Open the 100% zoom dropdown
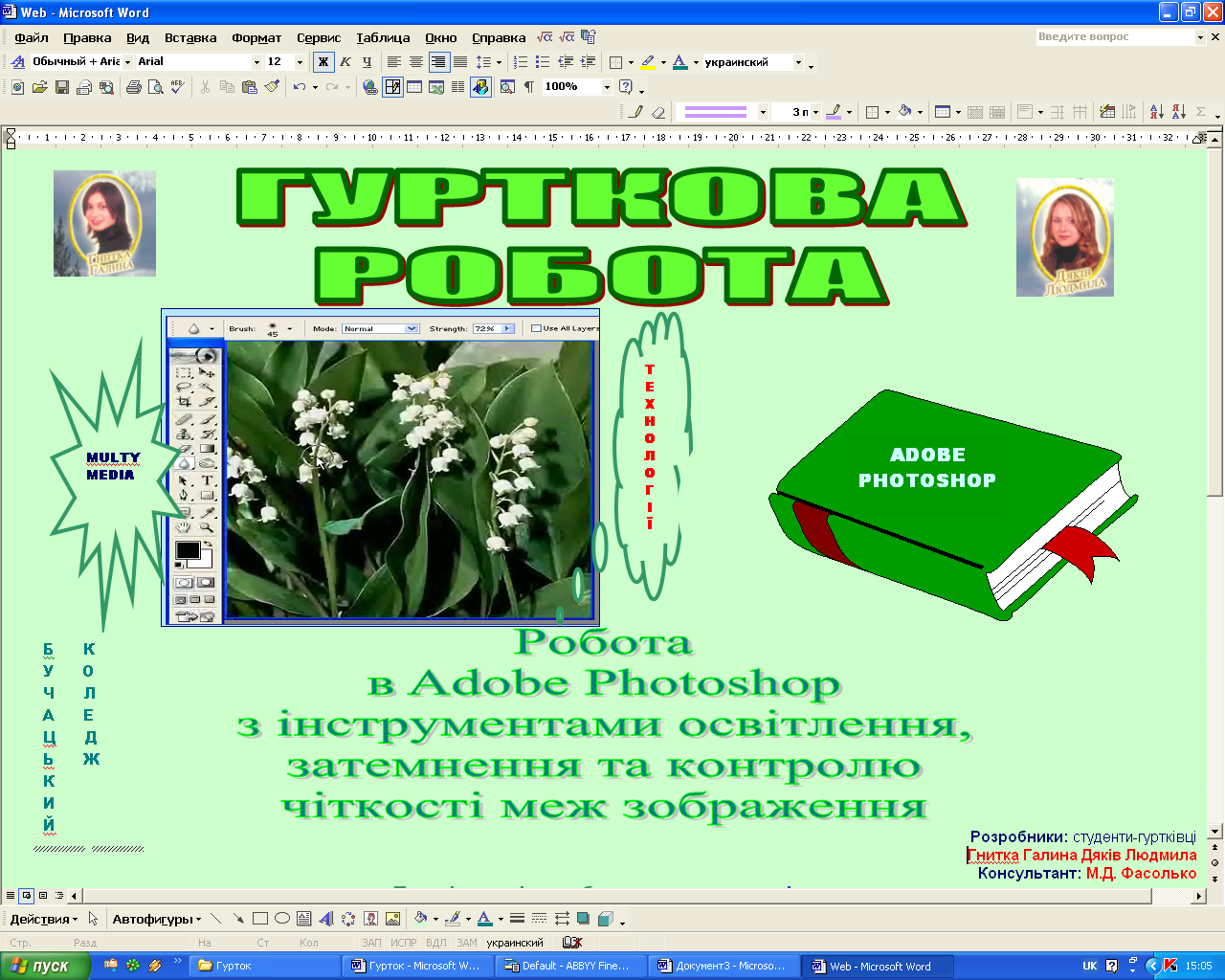Screen dimensions: 1225x980 pyautogui.click(x=606, y=87)
